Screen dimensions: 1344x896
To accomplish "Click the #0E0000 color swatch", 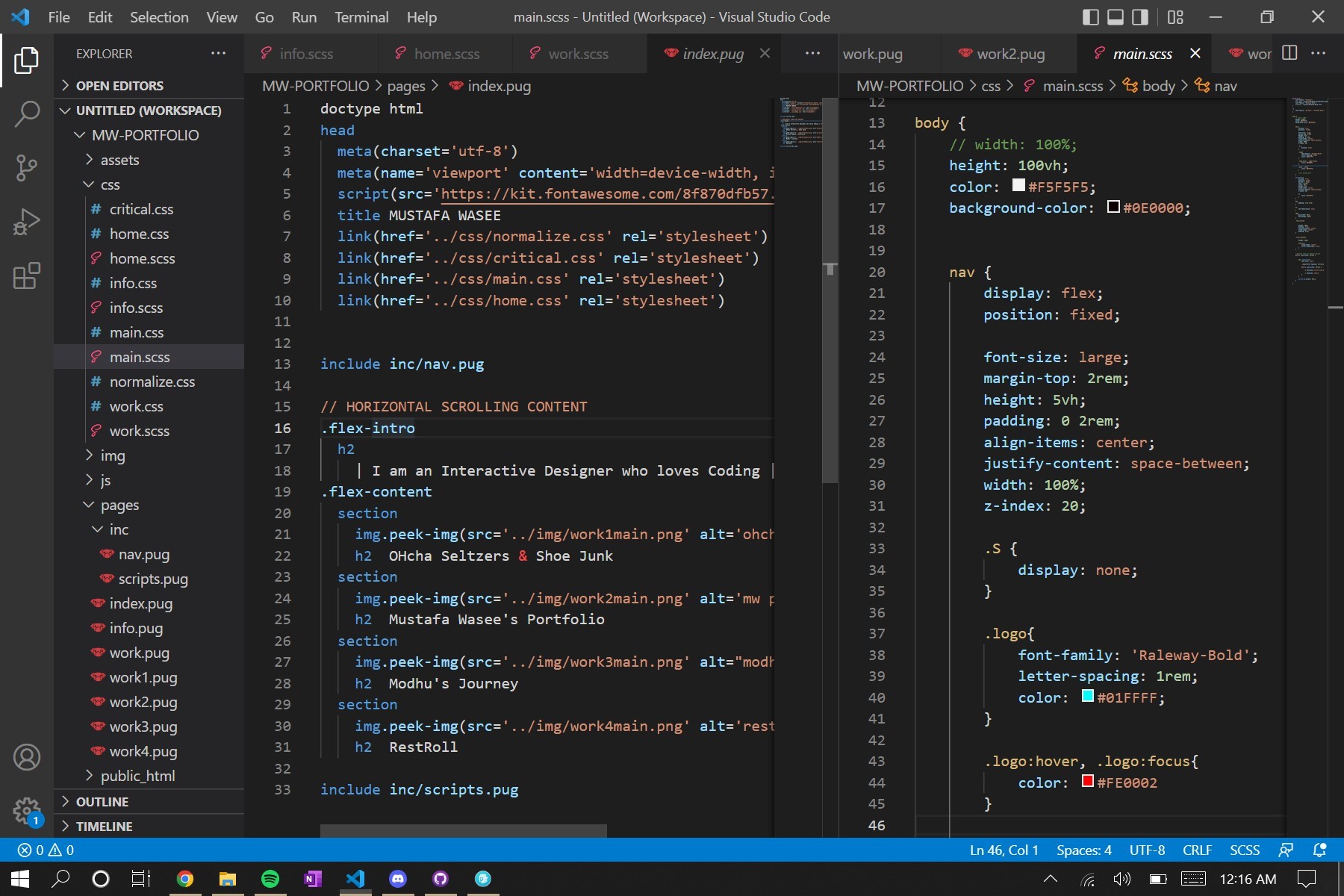I will coord(1113,206).
